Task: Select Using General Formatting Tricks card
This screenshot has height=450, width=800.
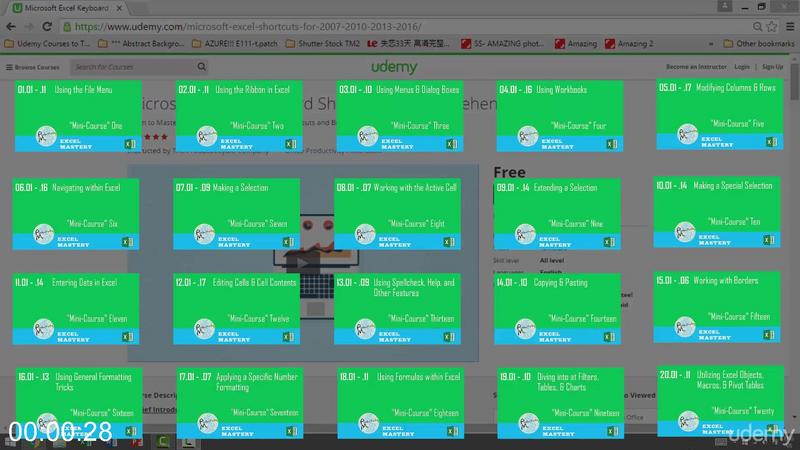Action: (x=79, y=404)
